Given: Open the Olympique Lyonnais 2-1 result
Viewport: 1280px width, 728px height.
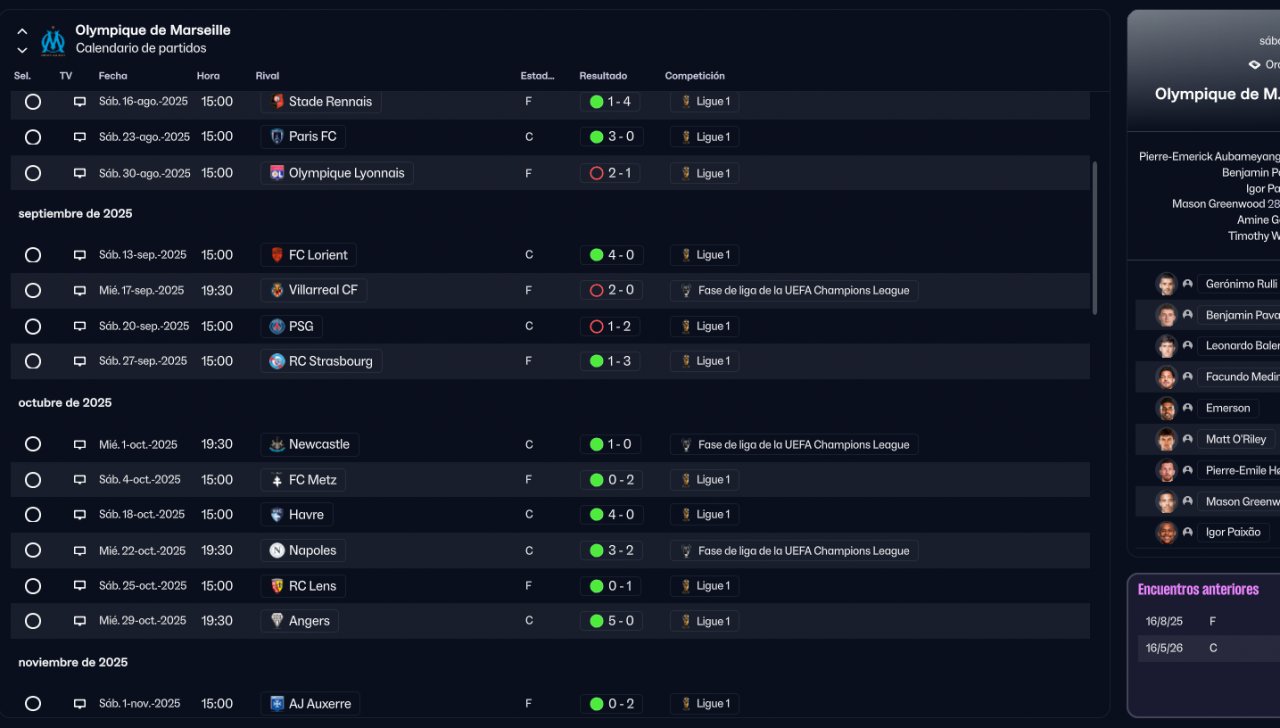Looking at the screenshot, I should click(610, 173).
